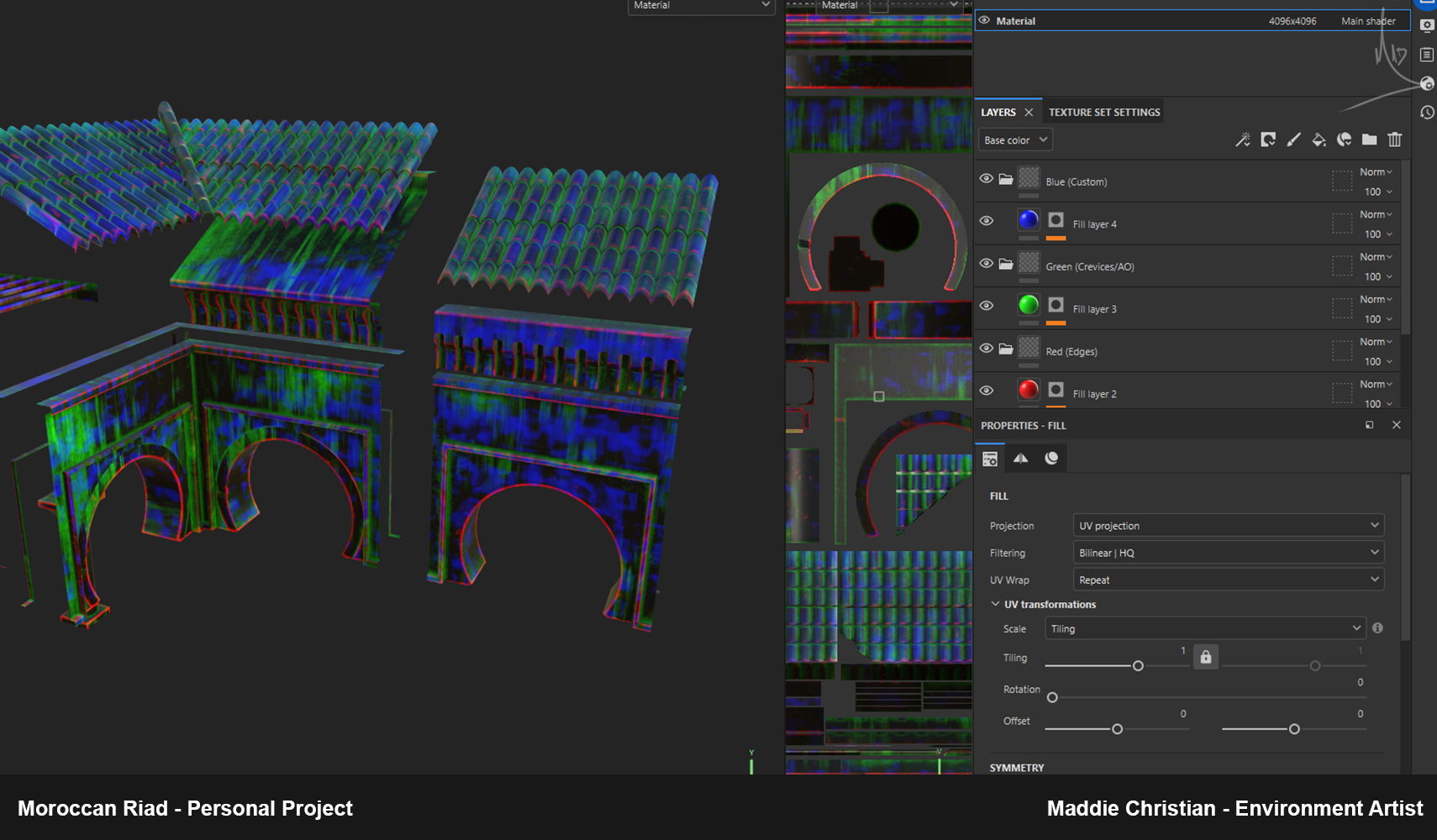Open the smart material icon menu

[x=1345, y=140]
